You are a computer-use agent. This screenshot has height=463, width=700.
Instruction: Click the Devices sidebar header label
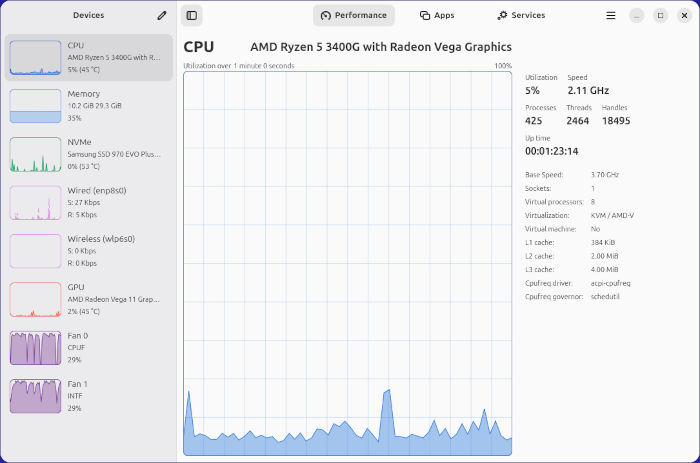88,16
